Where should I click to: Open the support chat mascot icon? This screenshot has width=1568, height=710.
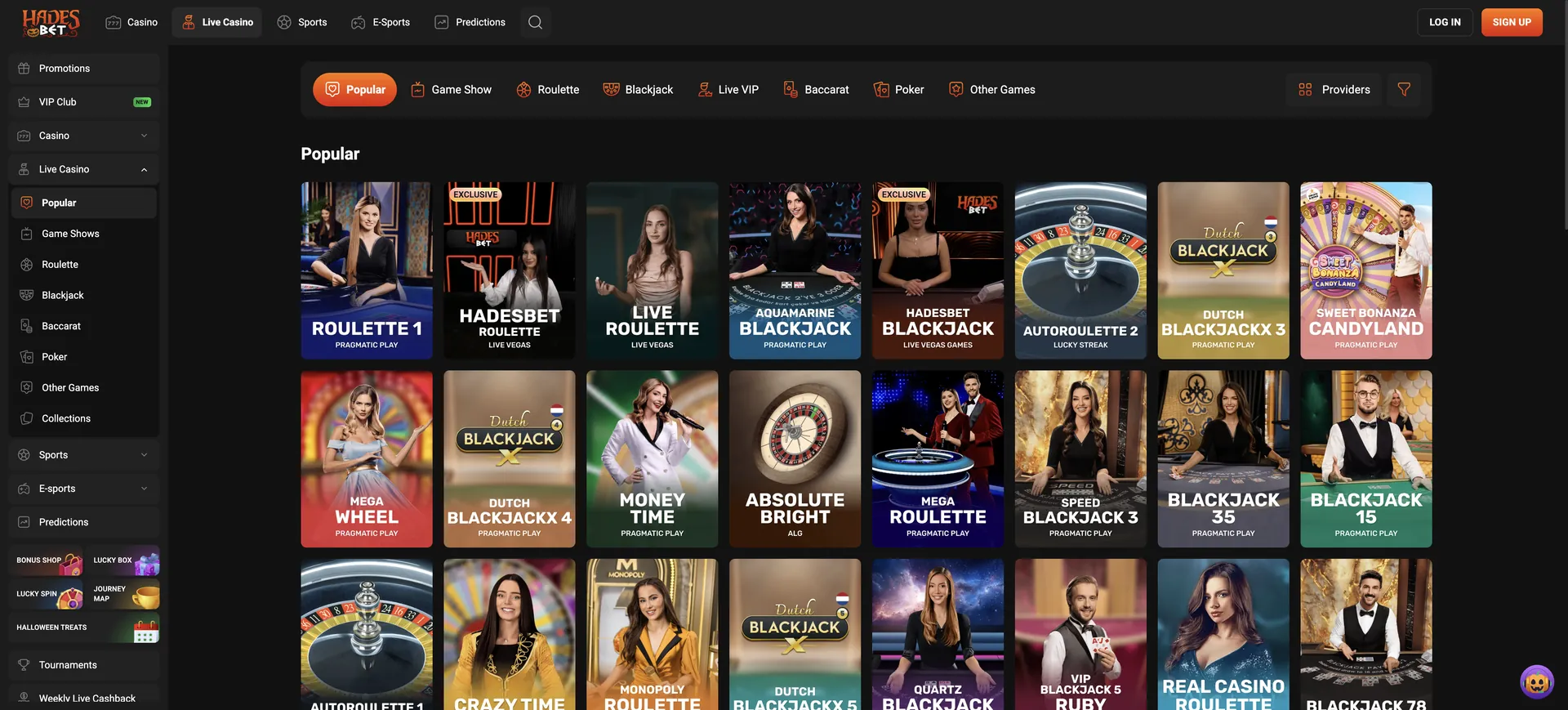[x=1536, y=681]
